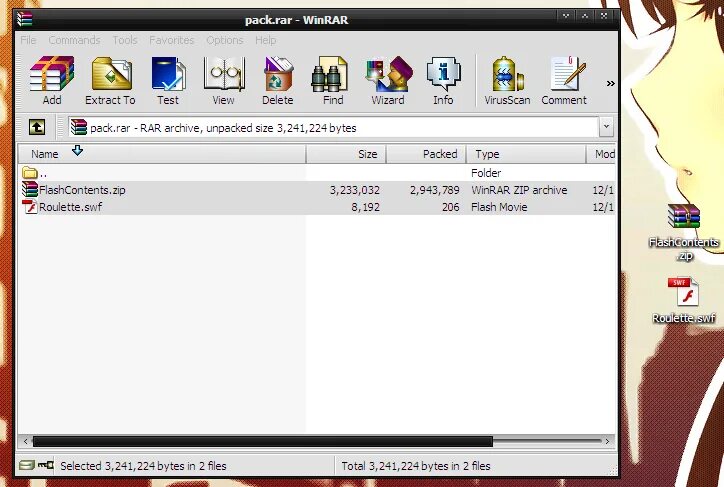Click the right scroll arrow
This screenshot has width=724, height=487.
point(607,441)
